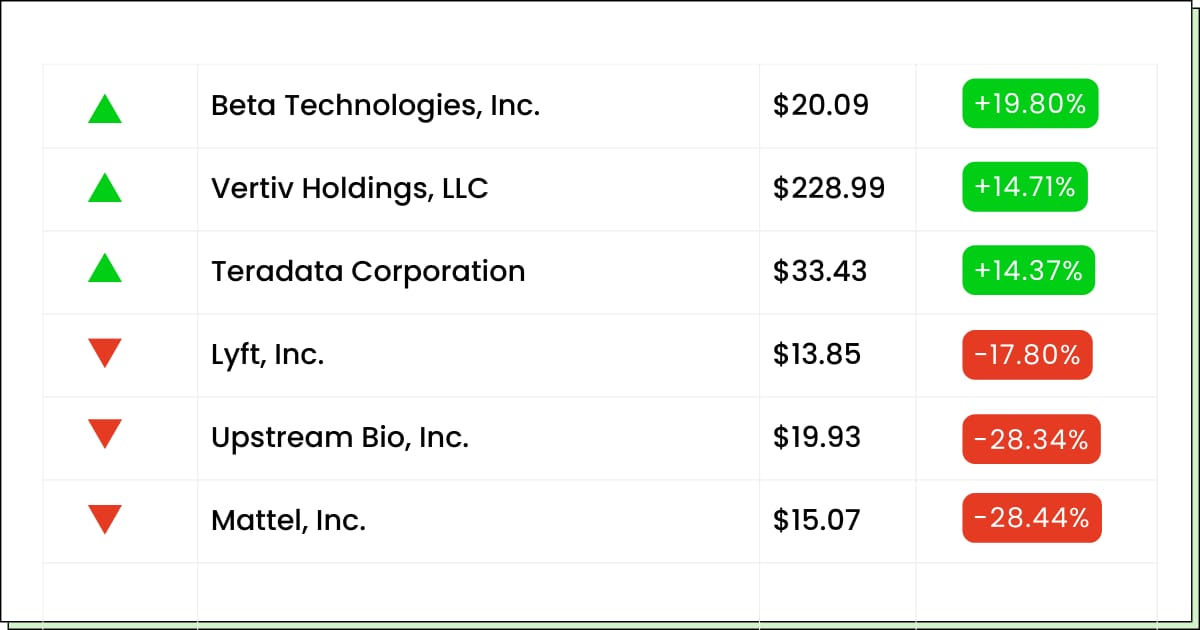Click the +14.71% green change badge
This screenshot has height=630, width=1200.
(x=1025, y=187)
